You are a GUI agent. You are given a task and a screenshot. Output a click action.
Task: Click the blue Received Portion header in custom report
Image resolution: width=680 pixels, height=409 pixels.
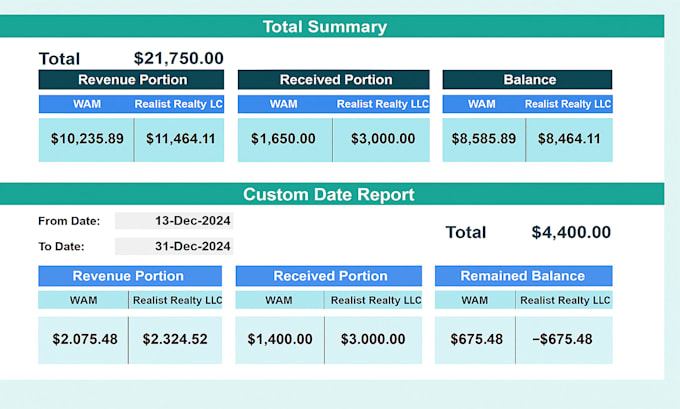click(329, 276)
